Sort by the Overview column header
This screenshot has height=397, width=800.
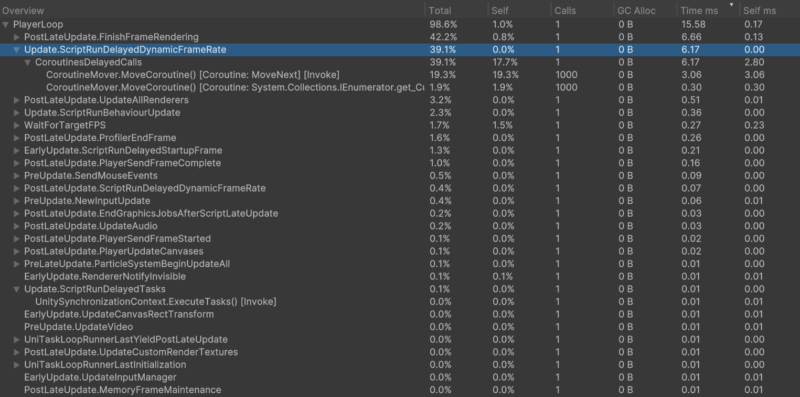pos(212,10)
